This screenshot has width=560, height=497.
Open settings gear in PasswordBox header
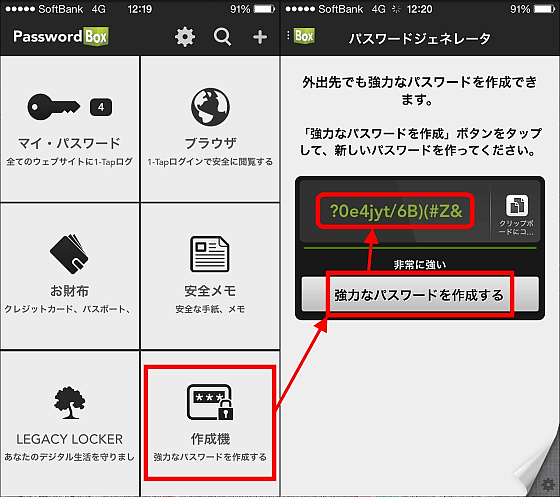(185, 37)
